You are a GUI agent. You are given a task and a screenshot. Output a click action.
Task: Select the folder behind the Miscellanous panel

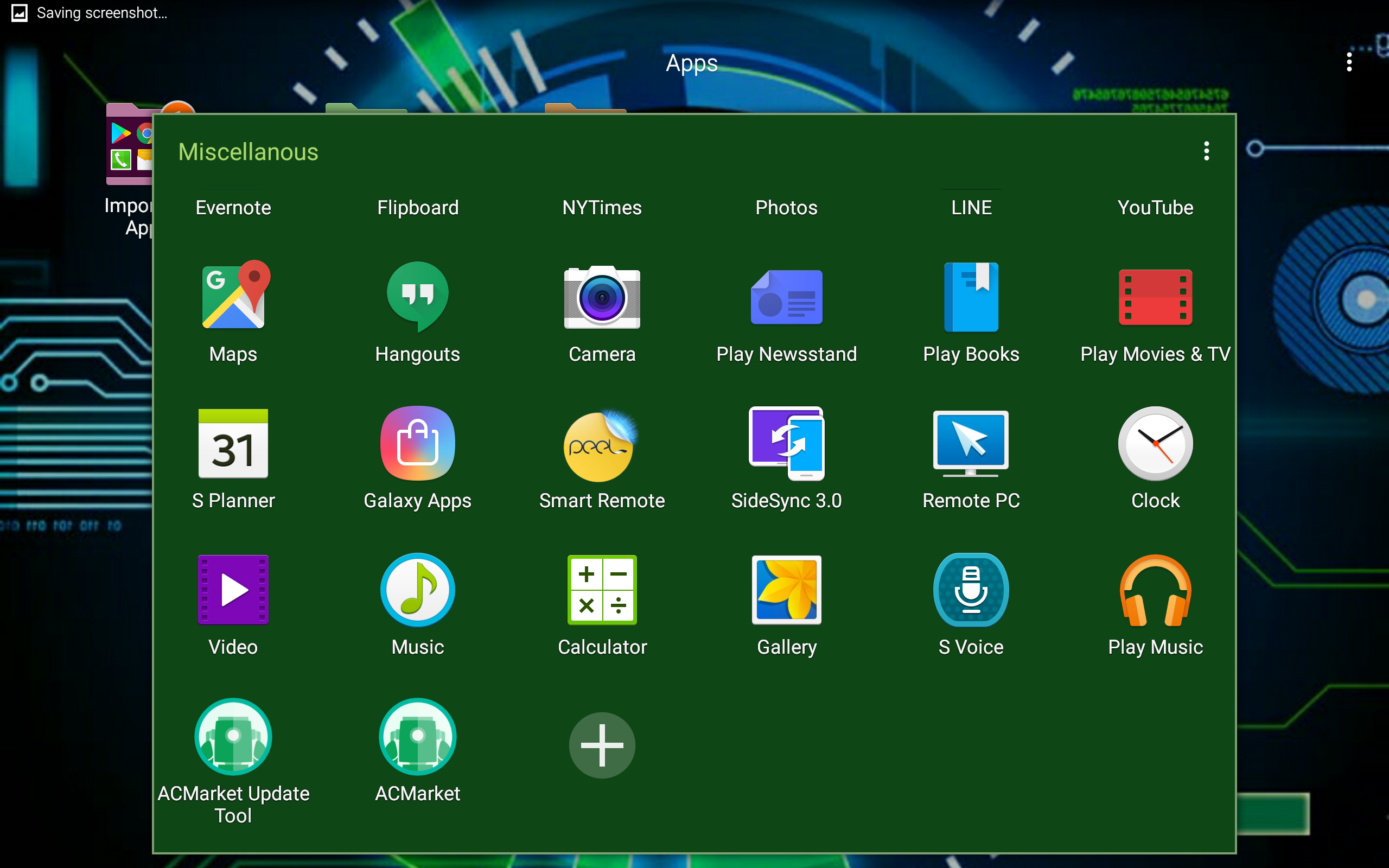point(129,145)
